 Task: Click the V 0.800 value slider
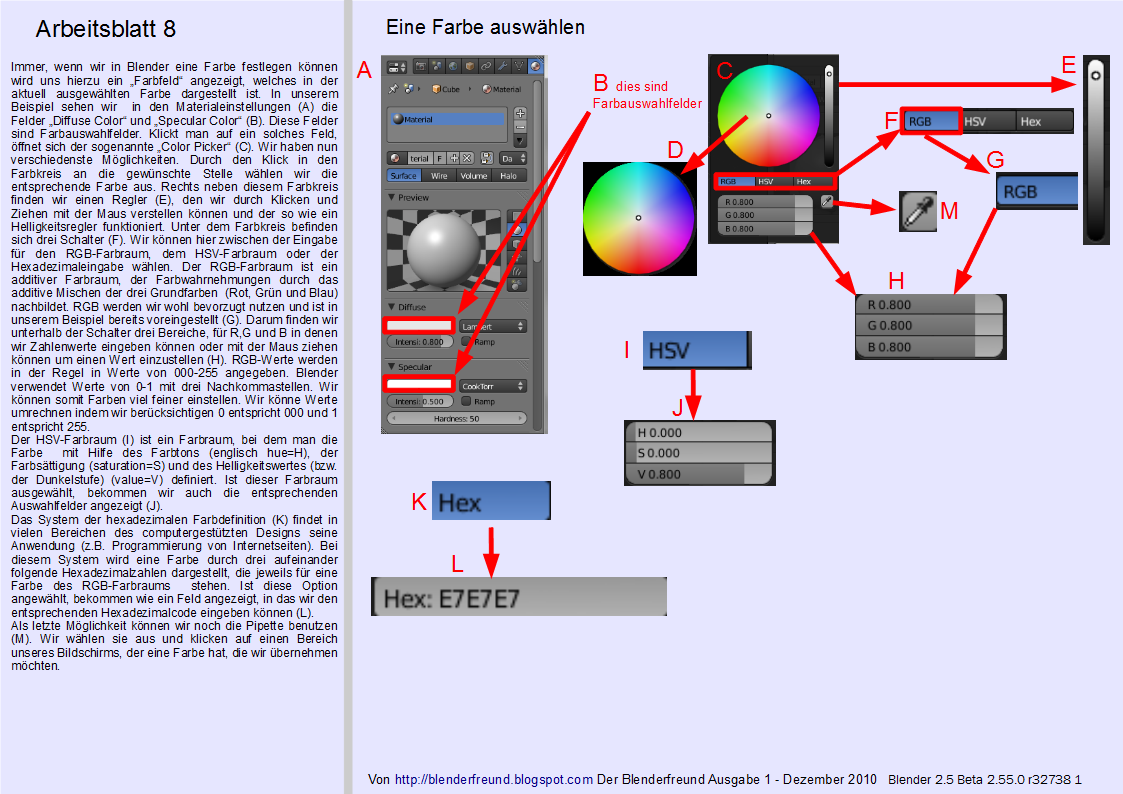700,474
